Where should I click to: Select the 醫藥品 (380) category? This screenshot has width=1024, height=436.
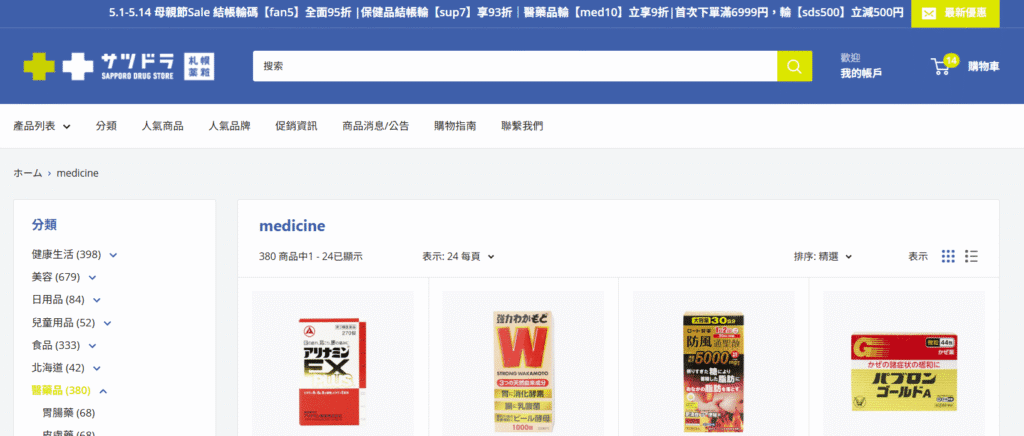click(x=61, y=390)
